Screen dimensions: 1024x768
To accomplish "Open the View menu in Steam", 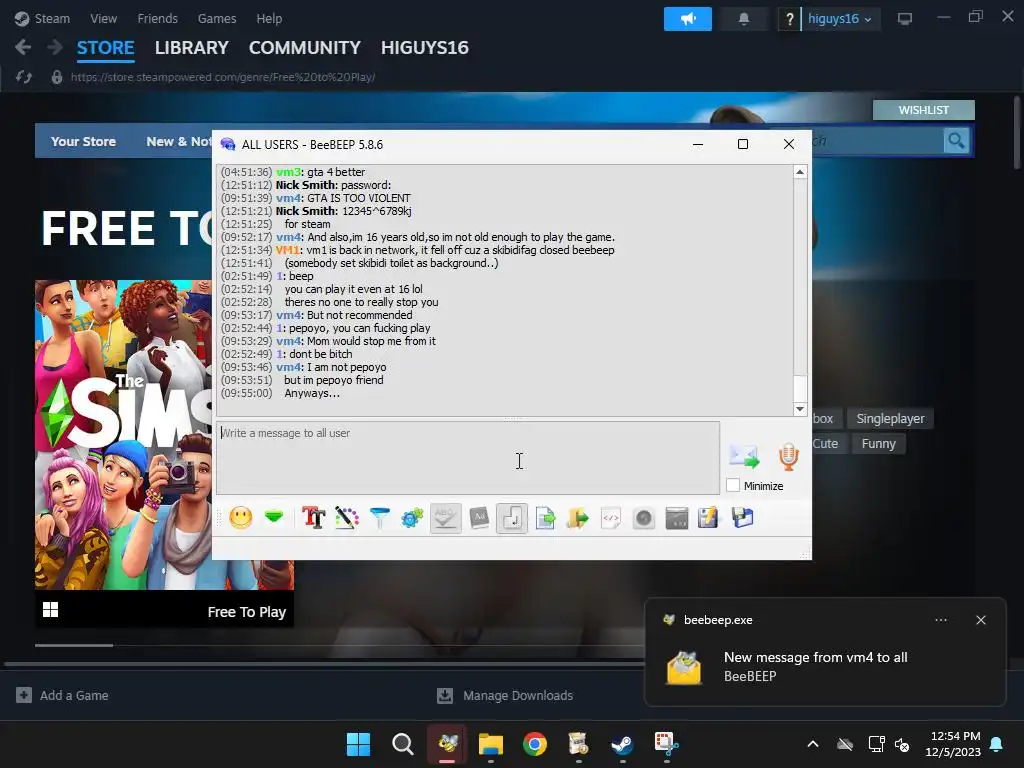I will [x=104, y=18].
